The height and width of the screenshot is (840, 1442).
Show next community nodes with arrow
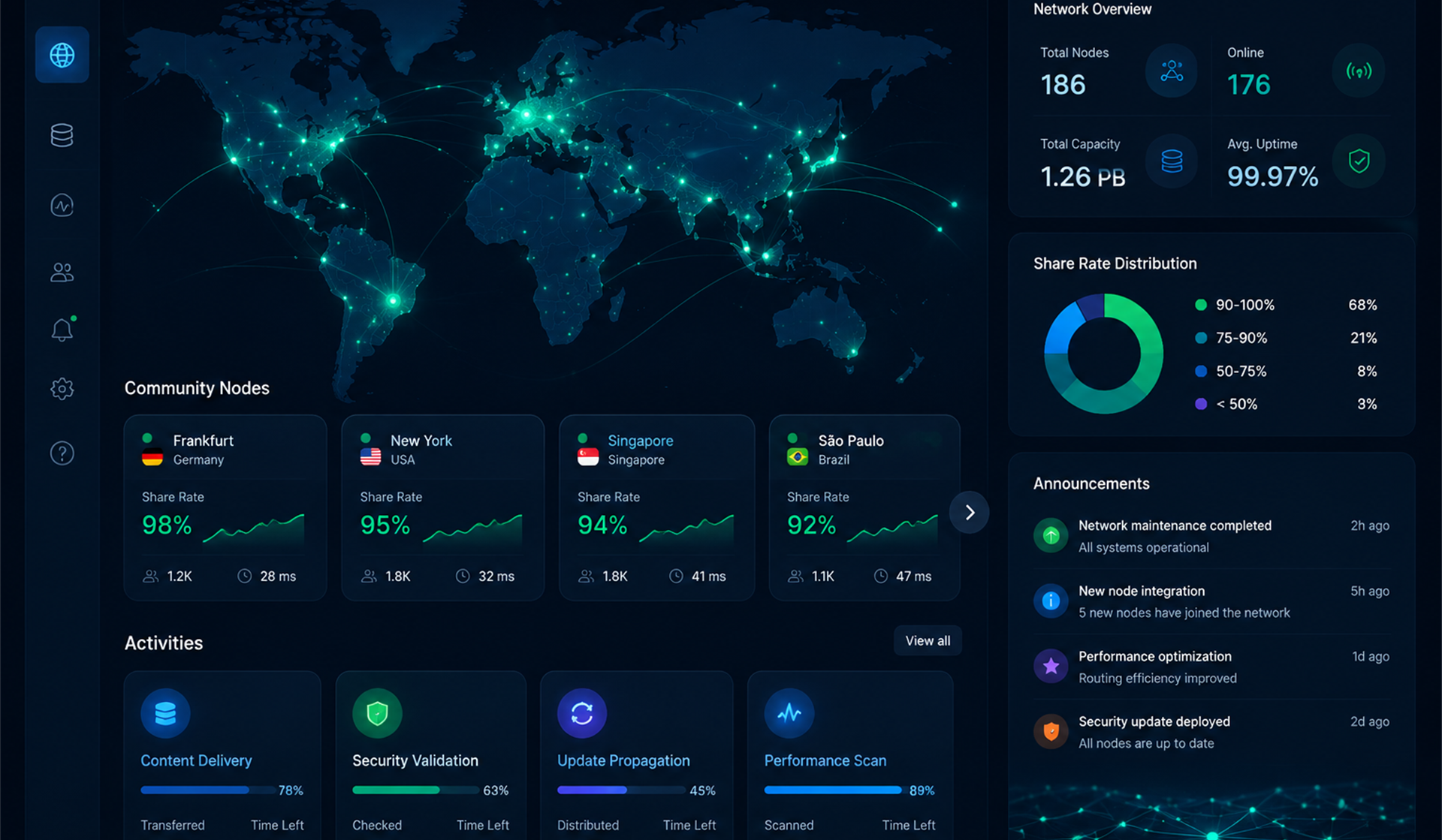pos(970,512)
